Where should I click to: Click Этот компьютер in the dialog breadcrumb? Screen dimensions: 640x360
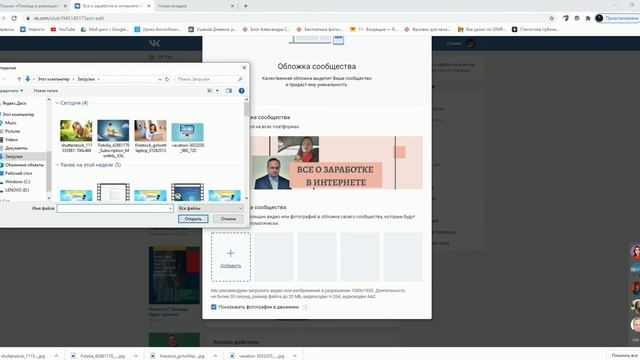click(53, 79)
